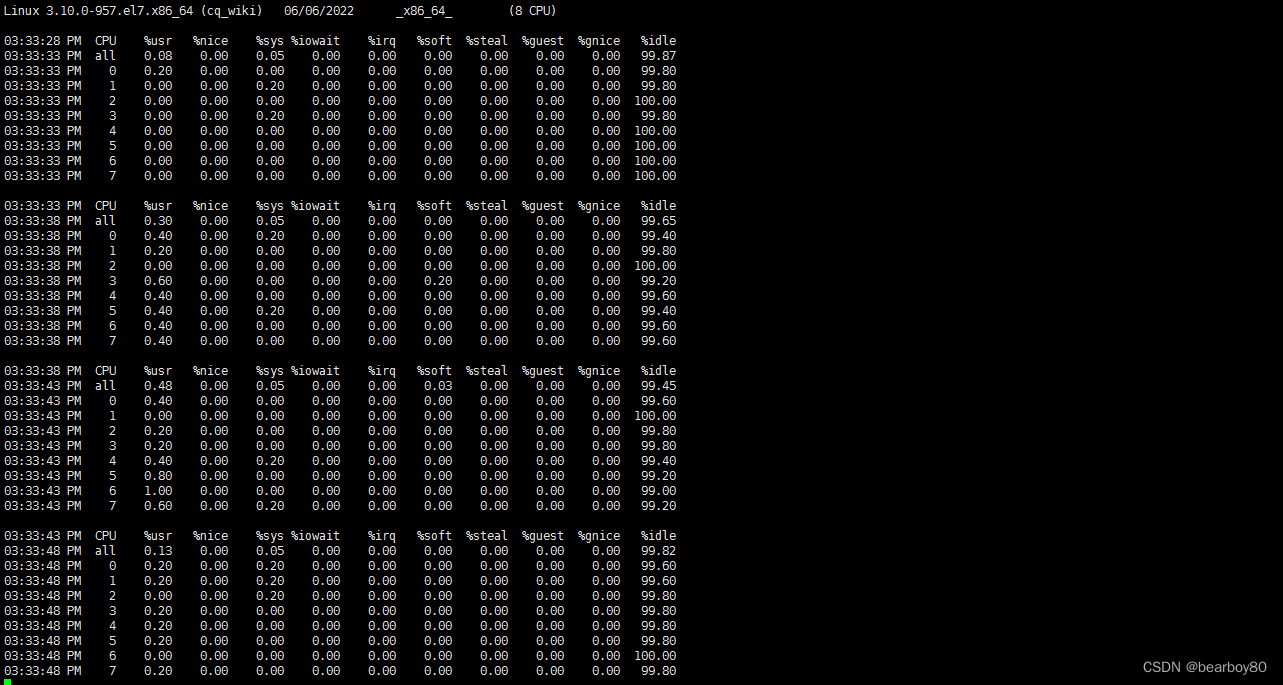Image resolution: width=1283 pixels, height=685 pixels.
Task: Click the %guest column header
Action: tap(542, 40)
